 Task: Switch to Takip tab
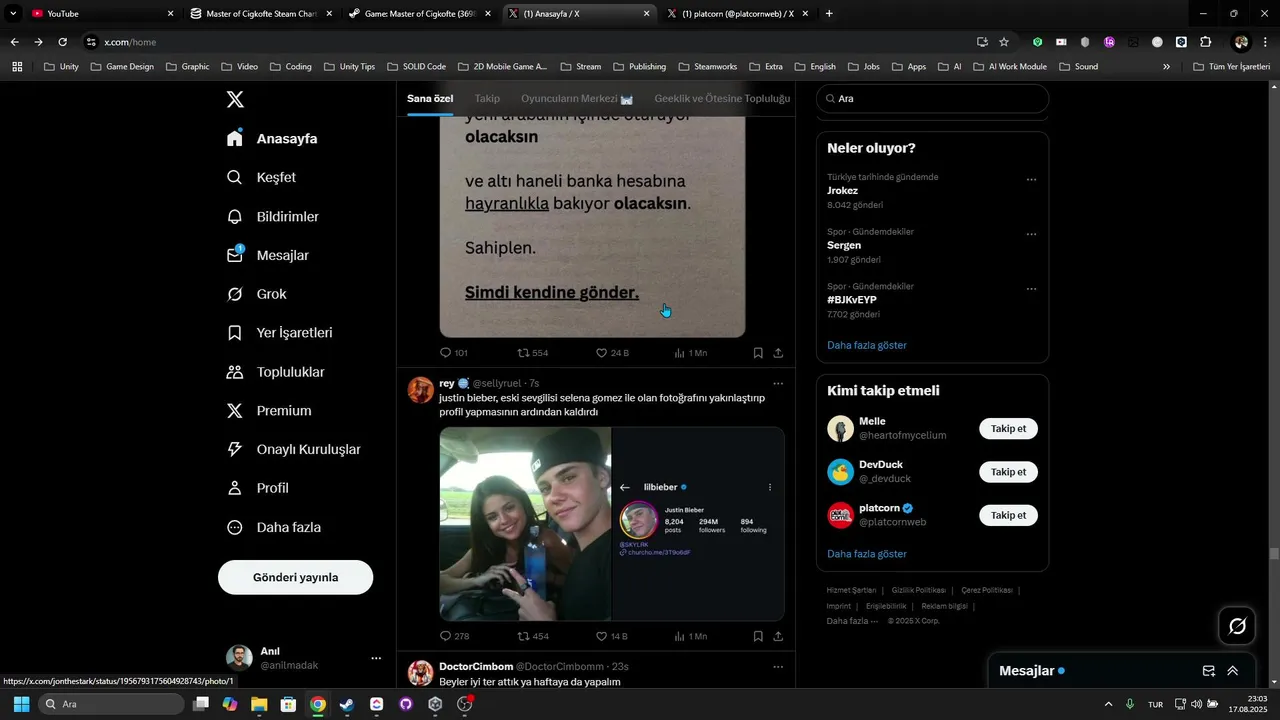click(487, 99)
